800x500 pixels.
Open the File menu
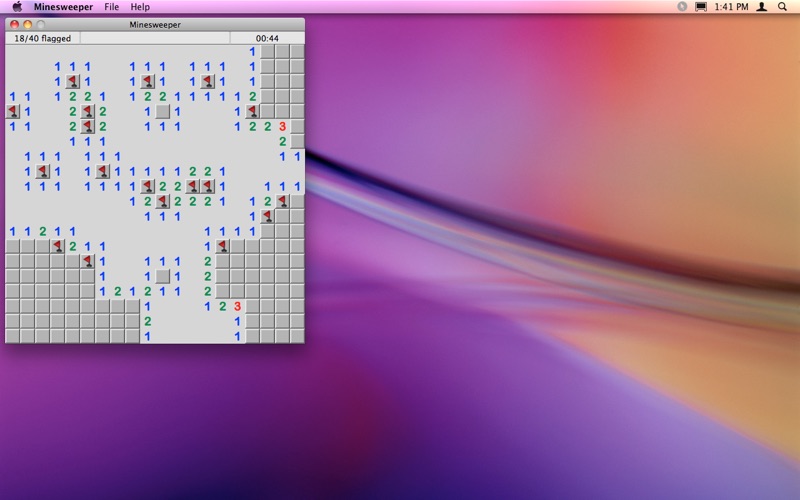pos(111,7)
